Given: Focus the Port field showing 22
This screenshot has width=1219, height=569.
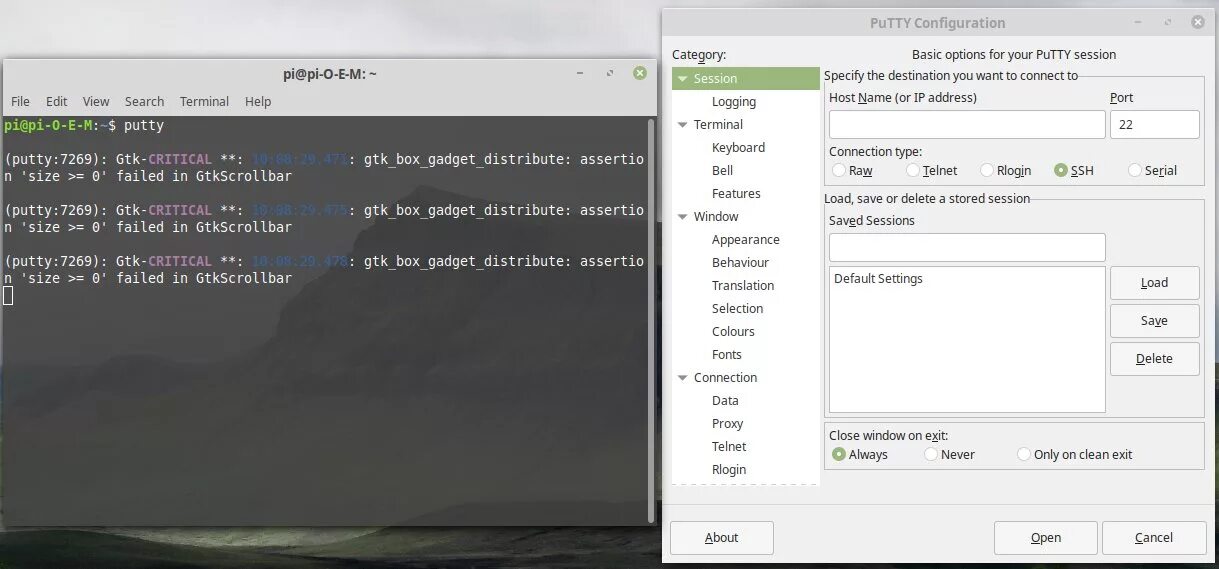Looking at the screenshot, I should pos(1154,124).
